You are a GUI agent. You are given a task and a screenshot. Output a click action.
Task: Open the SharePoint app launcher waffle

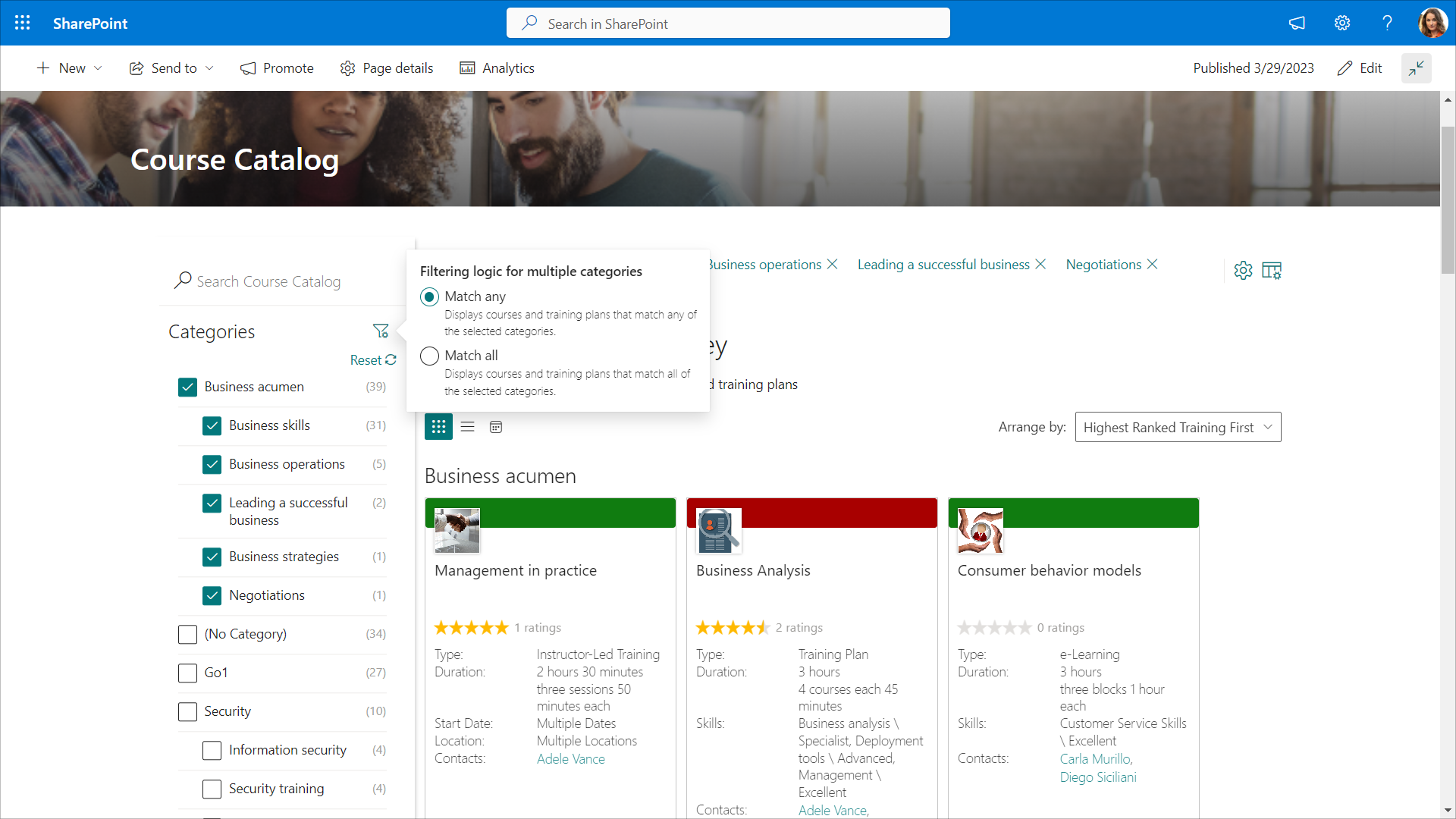[23, 23]
